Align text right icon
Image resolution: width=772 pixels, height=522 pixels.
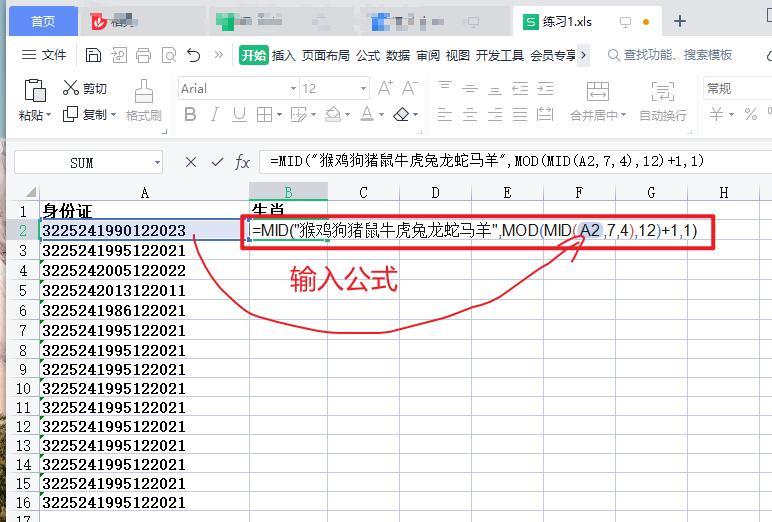pos(495,115)
